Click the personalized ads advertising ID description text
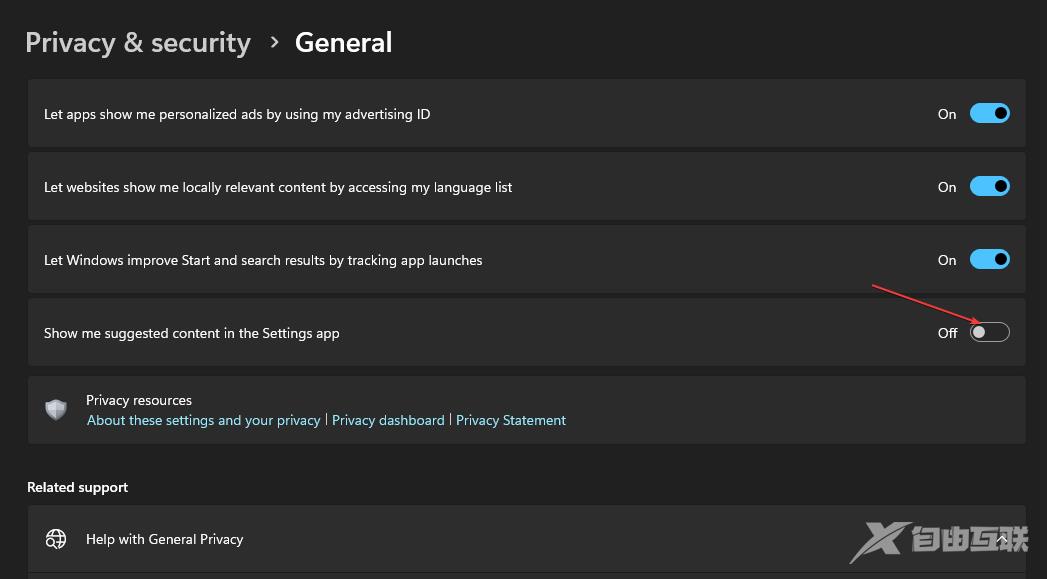The height and width of the screenshot is (579, 1047). coord(237,114)
